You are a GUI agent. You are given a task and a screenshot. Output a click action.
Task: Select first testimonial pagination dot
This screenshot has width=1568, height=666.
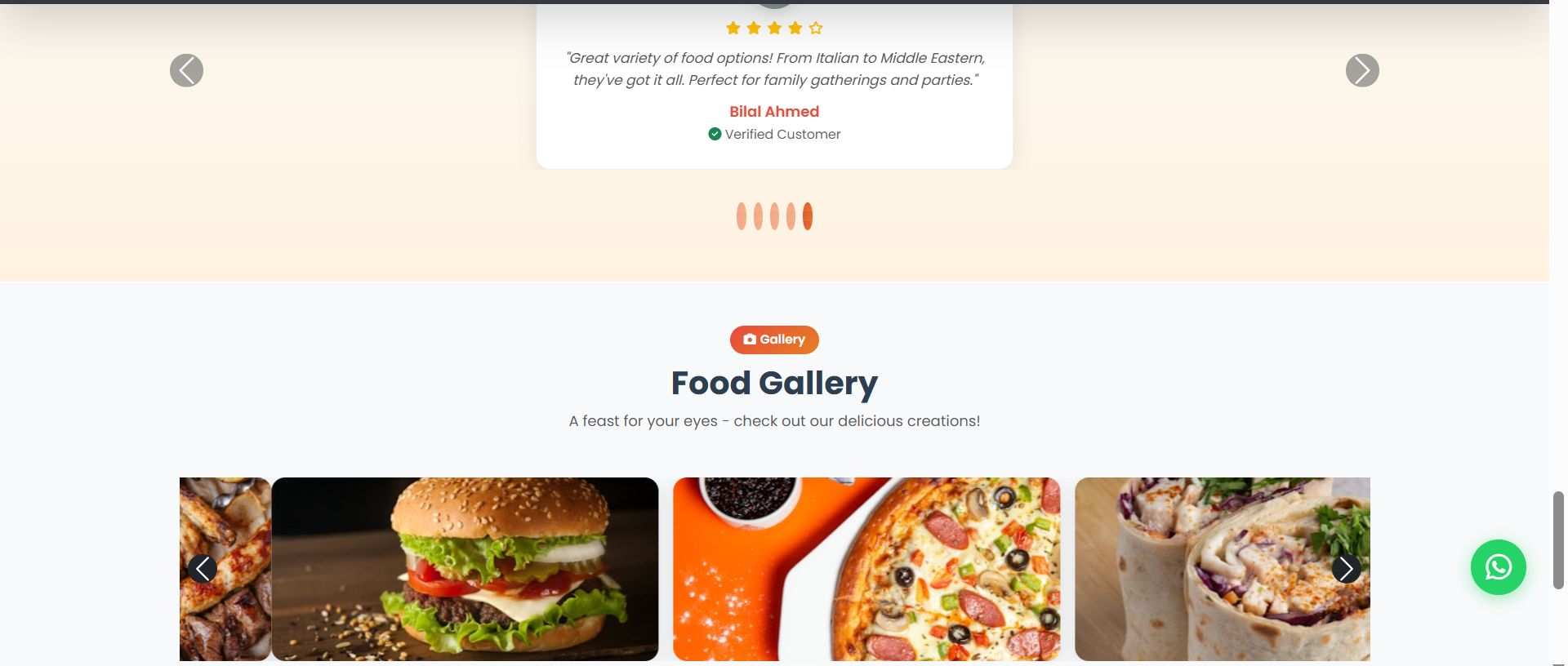tap(742, 216)
